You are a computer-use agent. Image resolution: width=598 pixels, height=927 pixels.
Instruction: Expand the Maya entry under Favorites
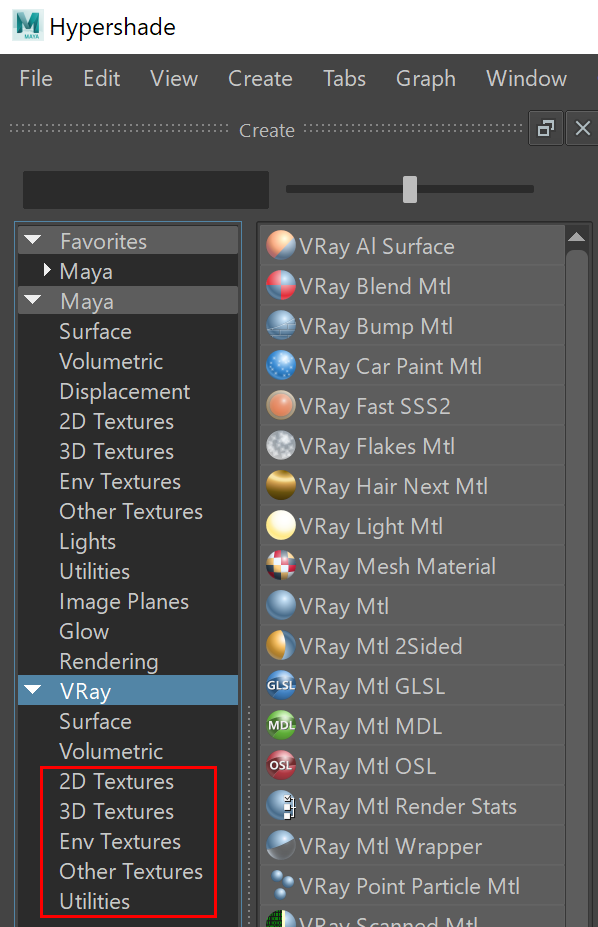[x=47, y=271]
